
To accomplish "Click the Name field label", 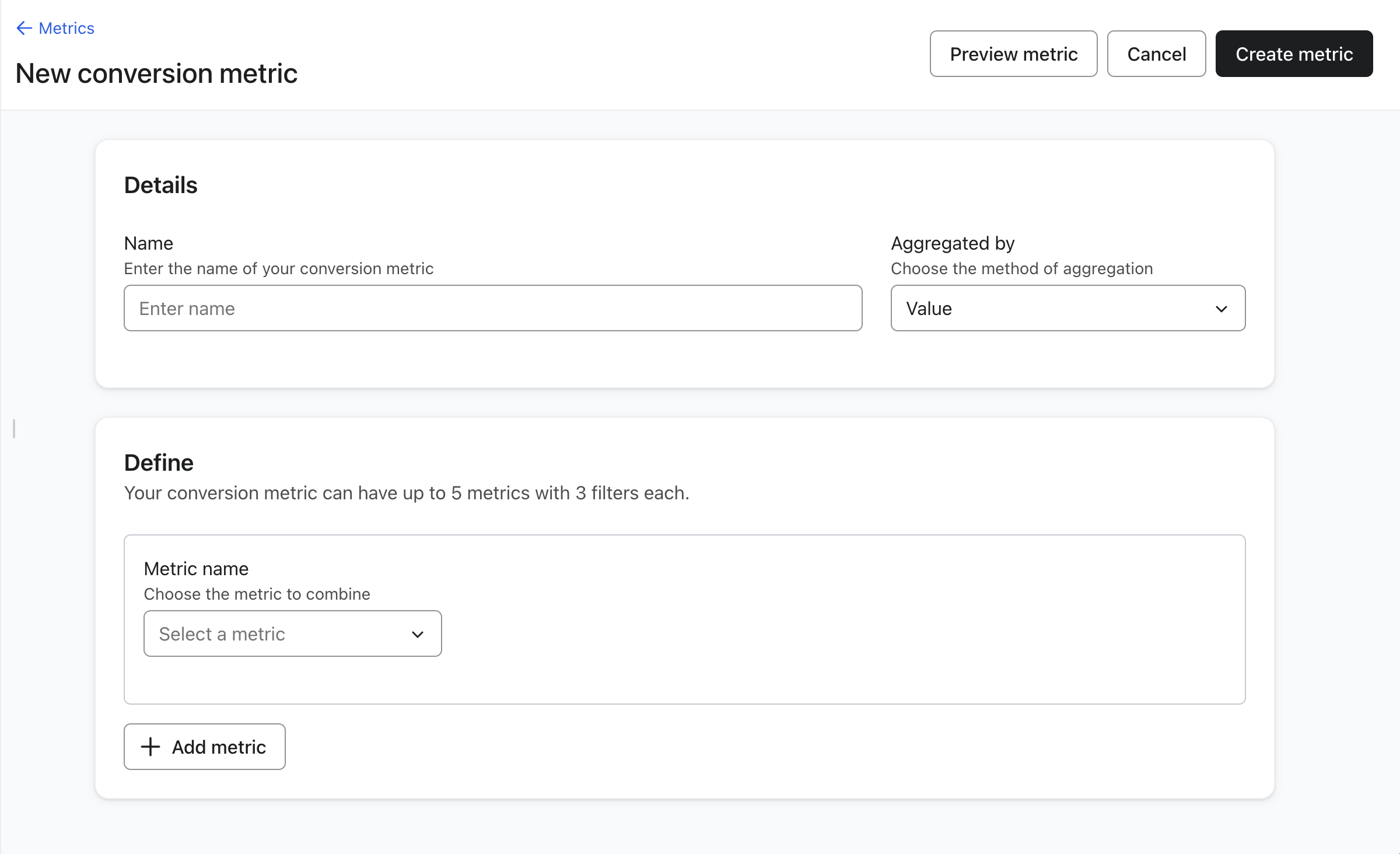I will (148, 243).
